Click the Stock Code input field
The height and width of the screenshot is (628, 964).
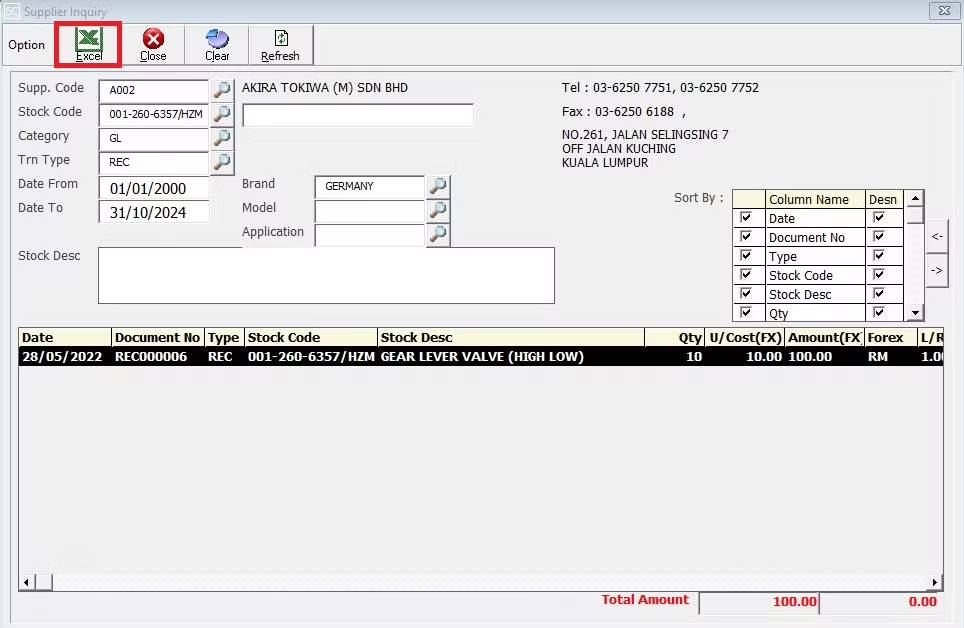(154, 114)
